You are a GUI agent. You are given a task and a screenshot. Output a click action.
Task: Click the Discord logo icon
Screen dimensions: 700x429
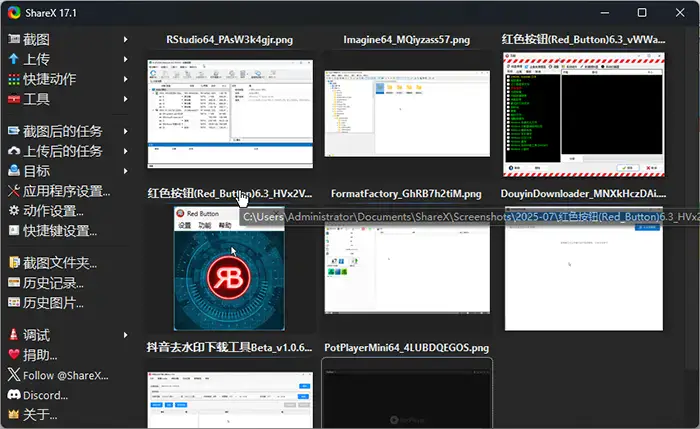(x=14, y=395)
